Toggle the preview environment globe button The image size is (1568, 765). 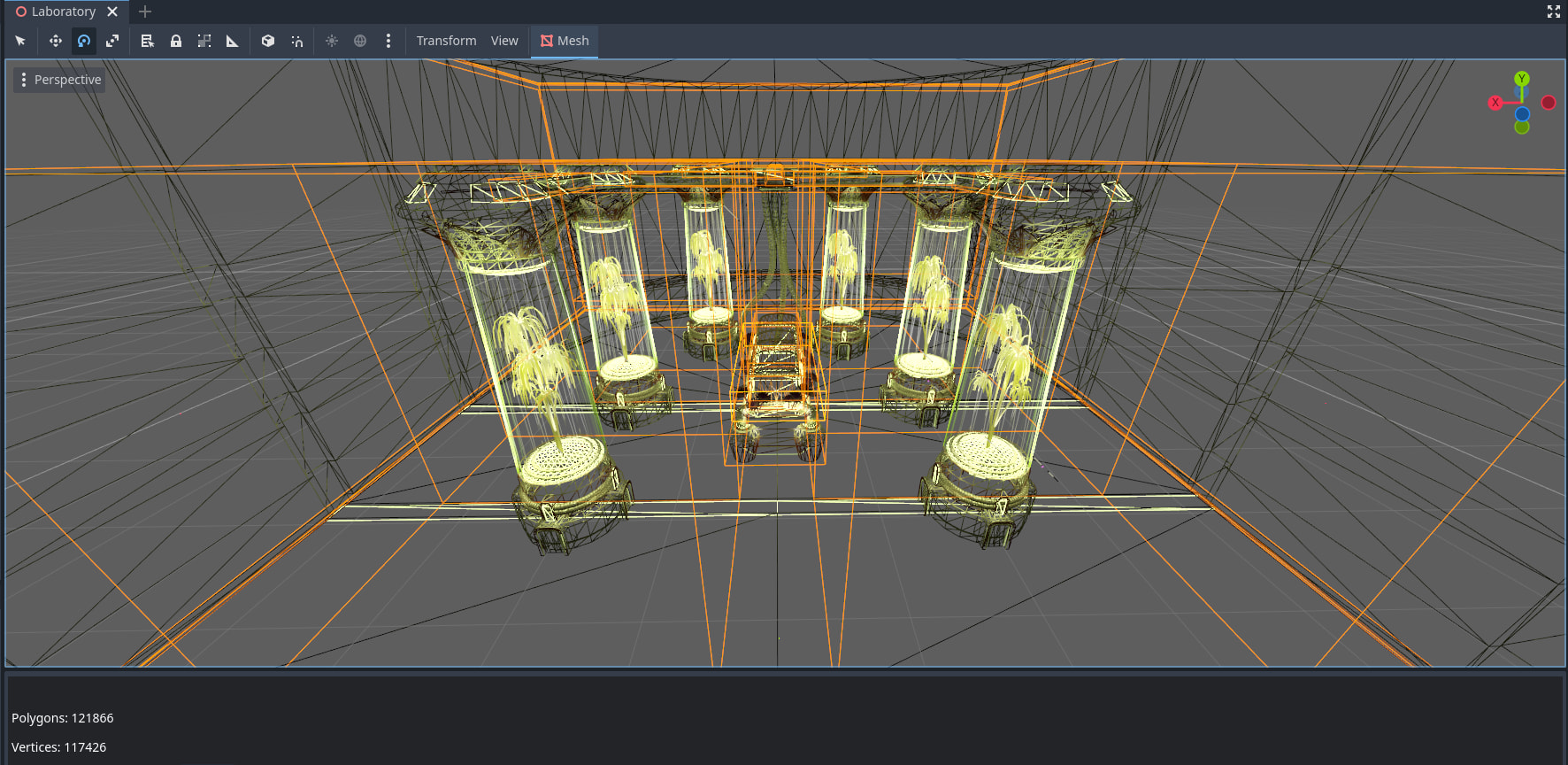pyautogui.click(x=360, y=41)
